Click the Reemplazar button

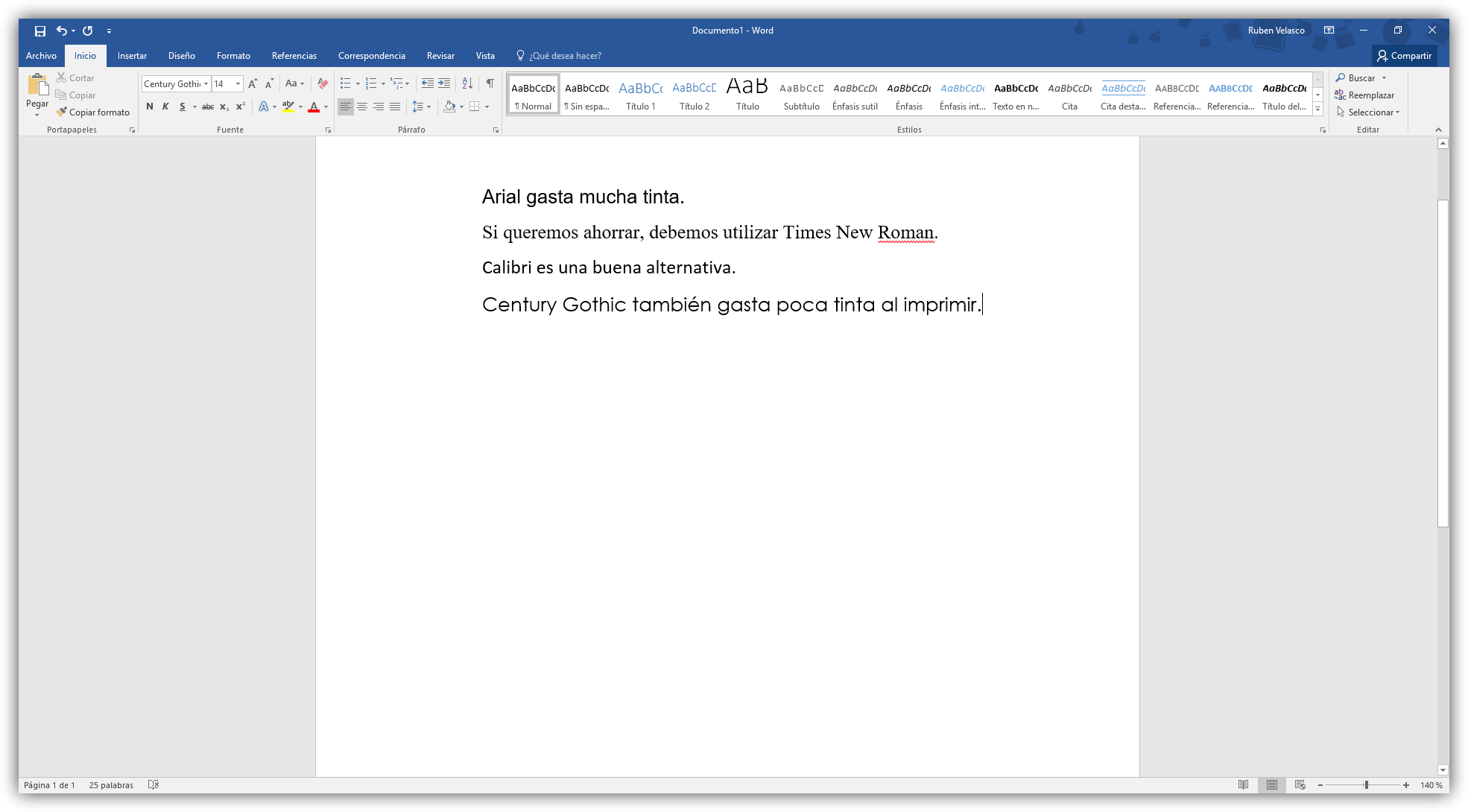pyautogui.click(x=1365, y=95)
